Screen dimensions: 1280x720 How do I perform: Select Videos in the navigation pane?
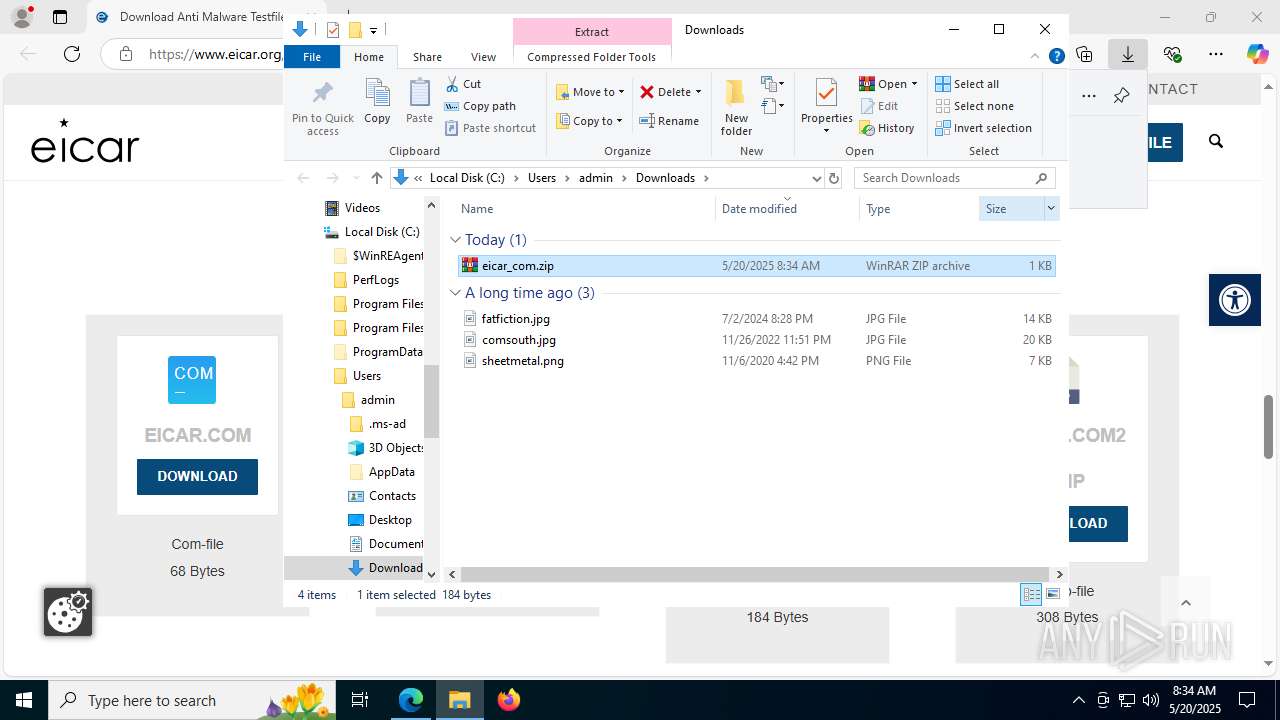click(x=353, y=208)
